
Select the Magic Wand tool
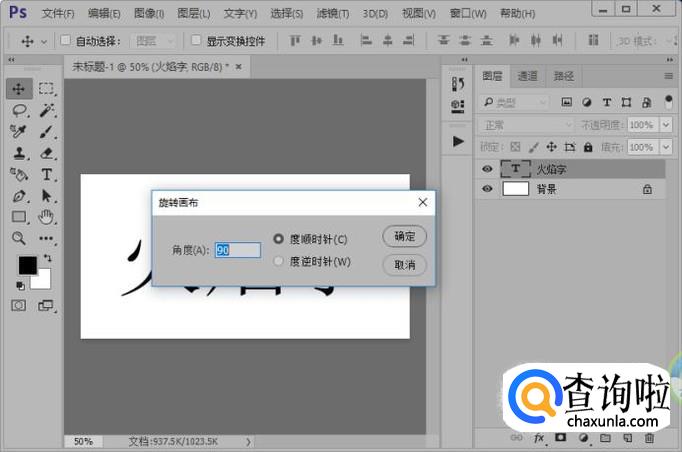[x=46, y=110]
